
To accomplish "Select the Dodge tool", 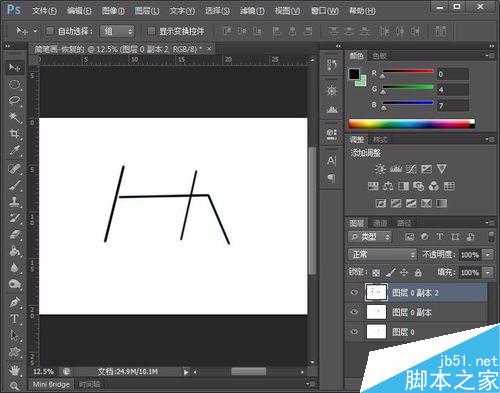I will (14, 284).
